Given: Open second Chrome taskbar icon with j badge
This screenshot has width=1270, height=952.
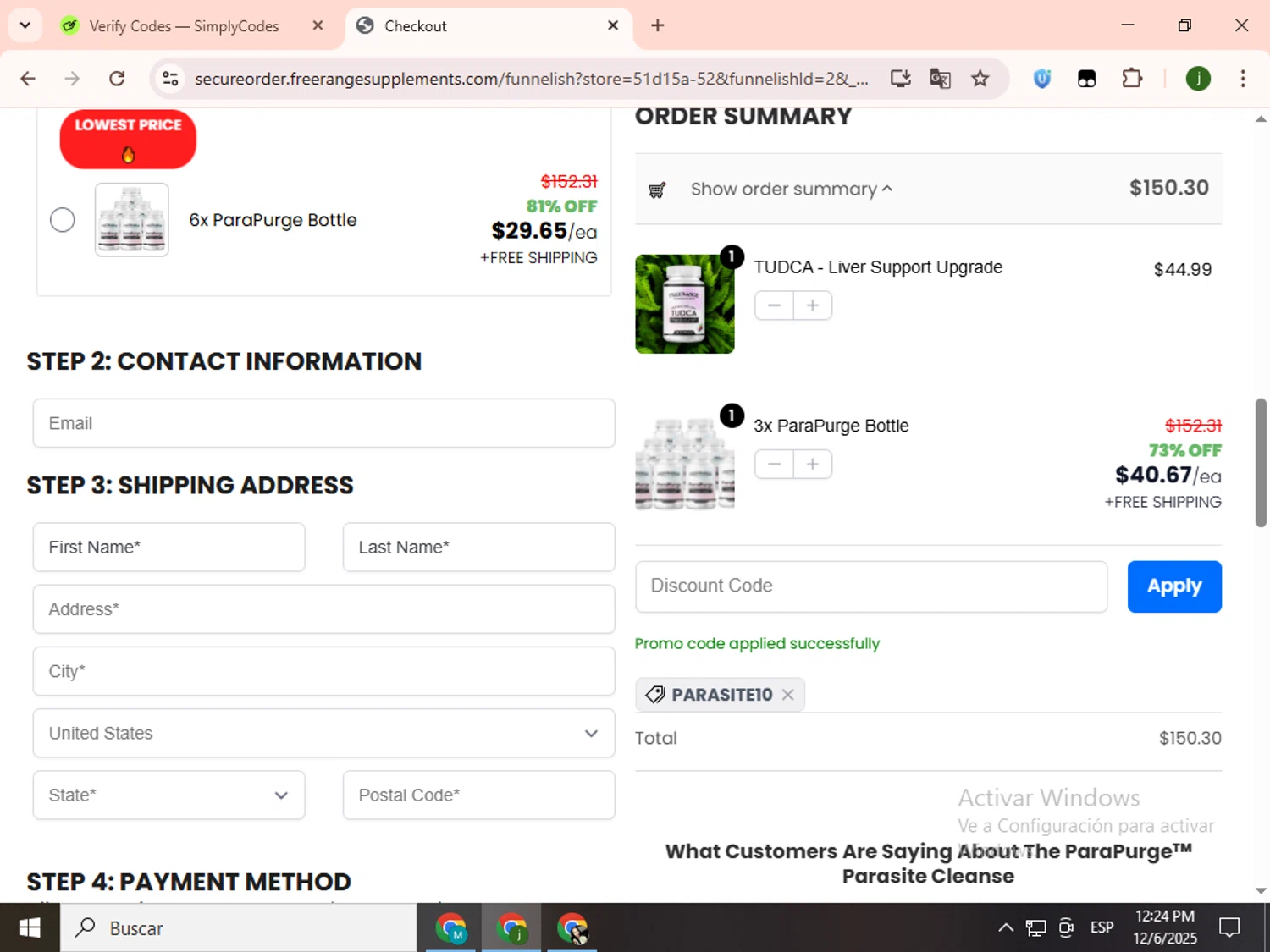Looking at the screenshot, I should coord(511,928).
